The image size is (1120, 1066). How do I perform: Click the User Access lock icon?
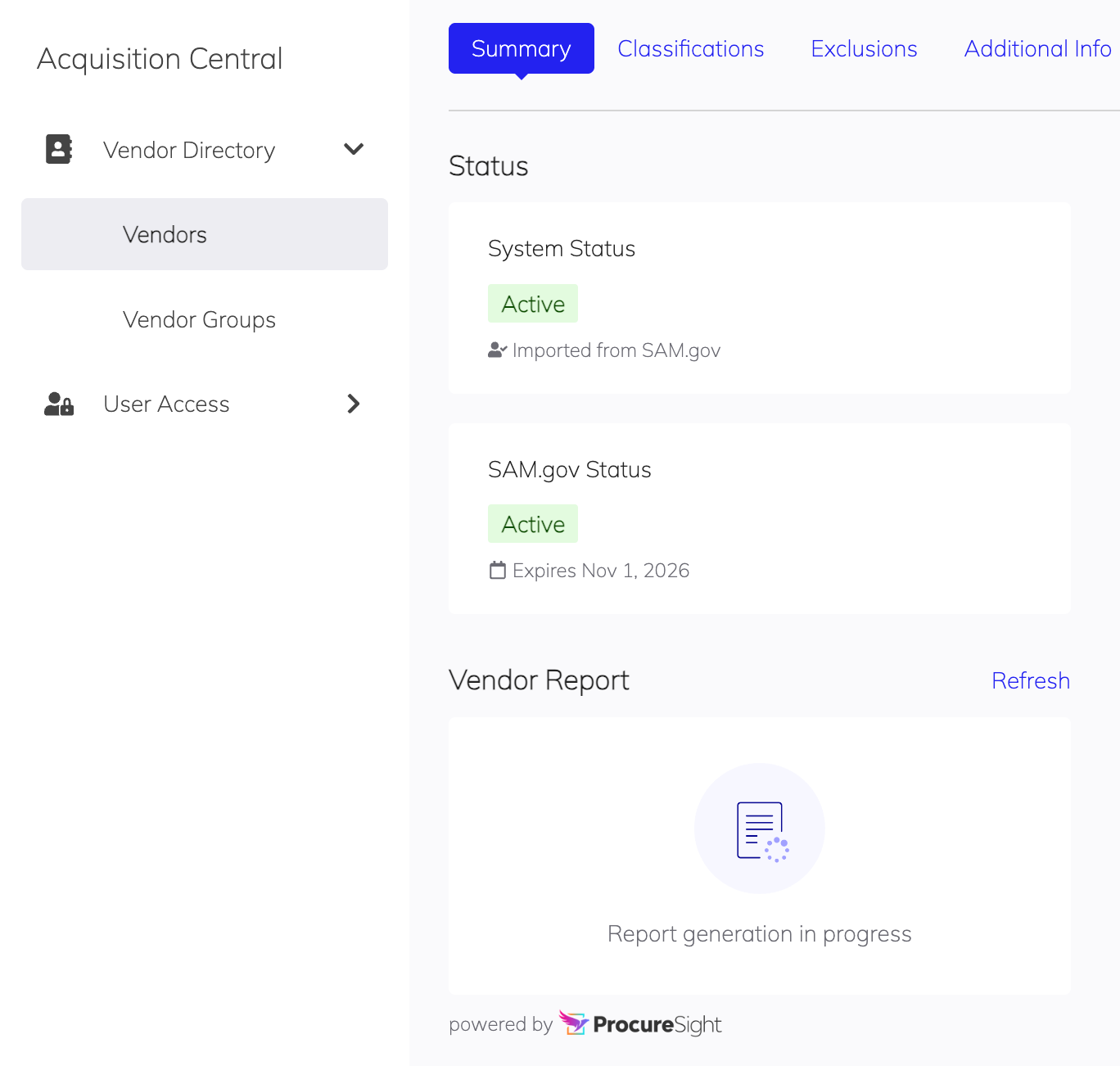click(x=59, y=404)
